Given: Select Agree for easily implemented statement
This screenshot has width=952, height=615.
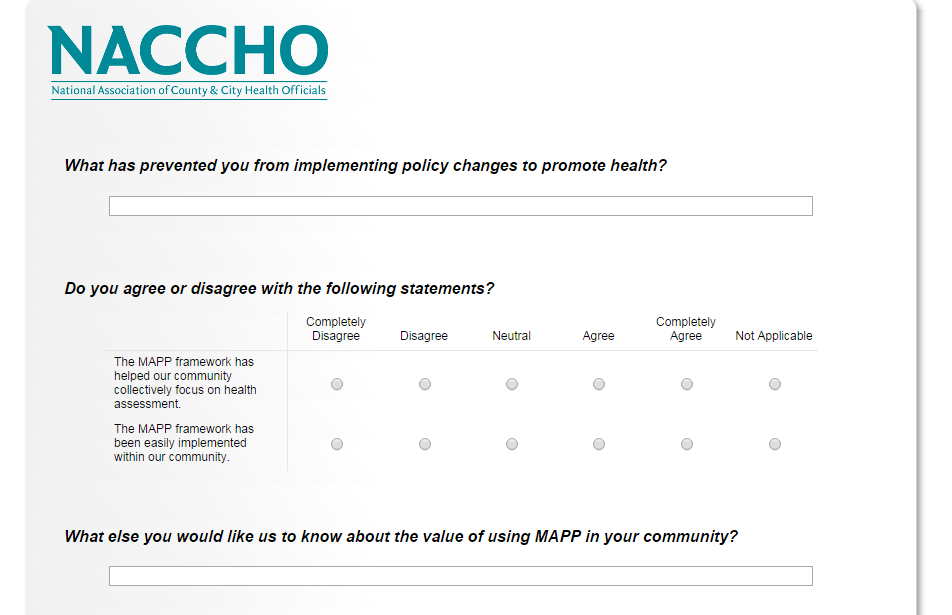Looking at the screenshot, I should [x=599, y=444].
